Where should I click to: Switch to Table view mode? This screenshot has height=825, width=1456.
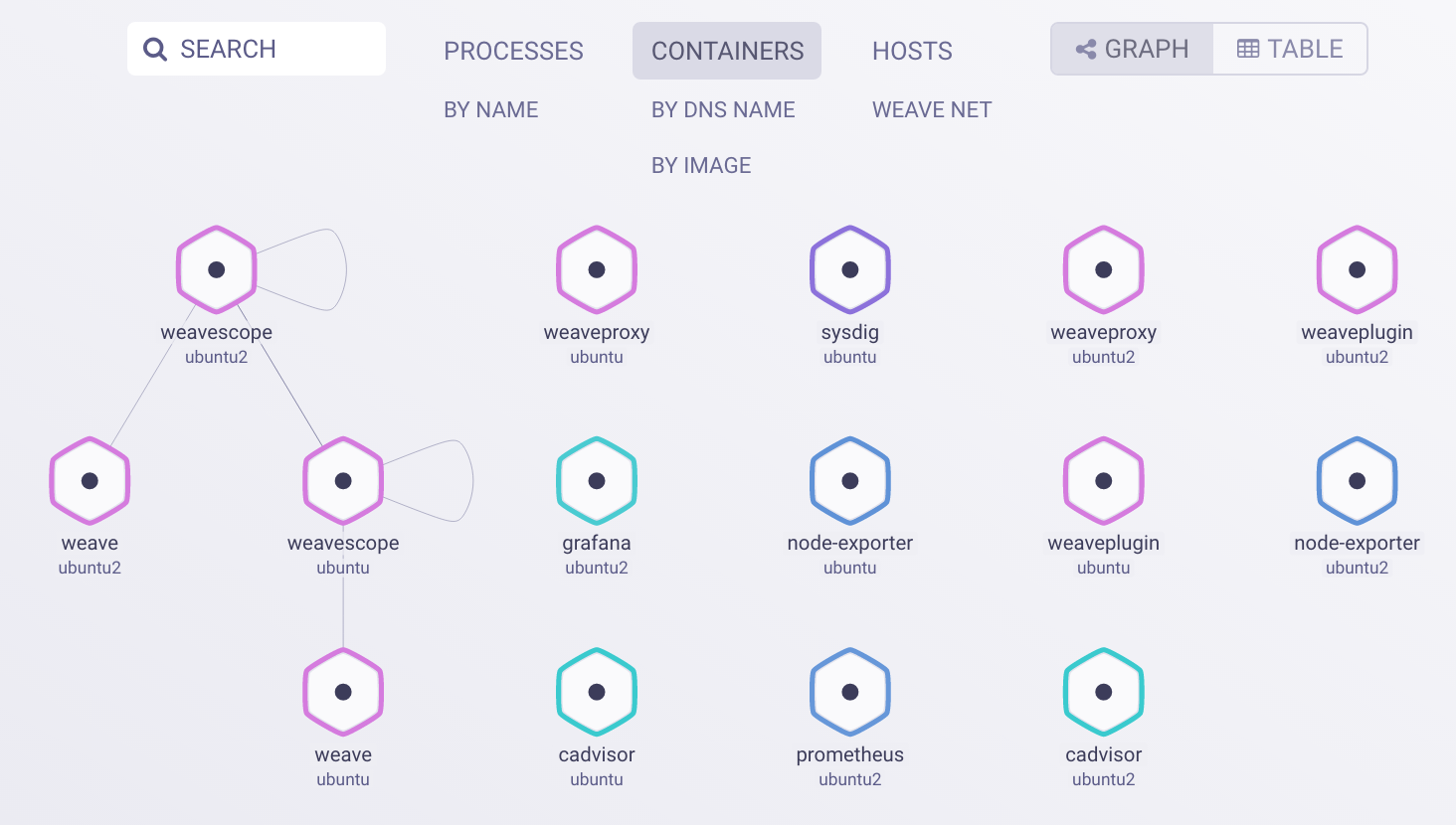(1290, 49)
